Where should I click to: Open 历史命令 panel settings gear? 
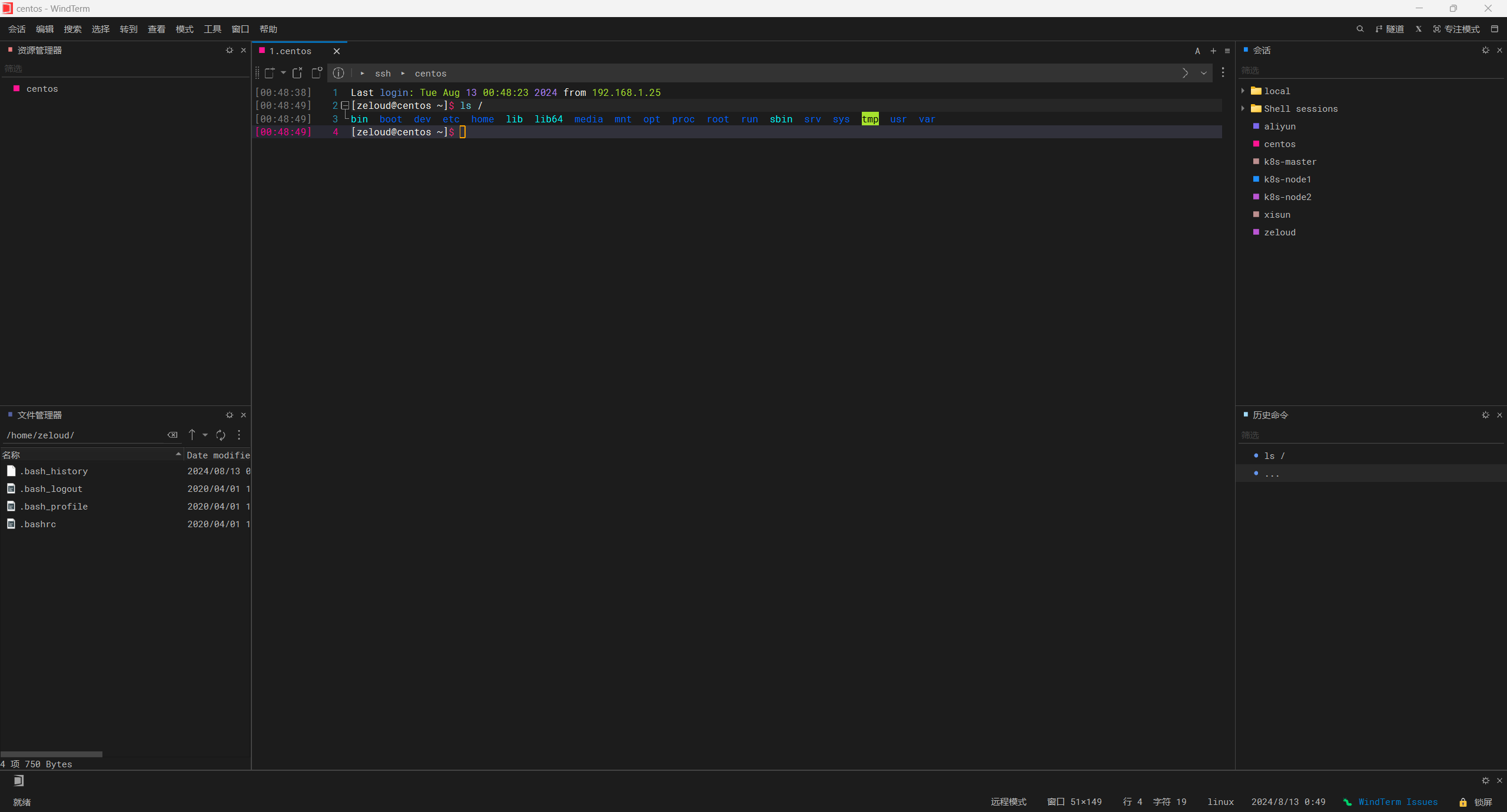(x=1485, y=415)
